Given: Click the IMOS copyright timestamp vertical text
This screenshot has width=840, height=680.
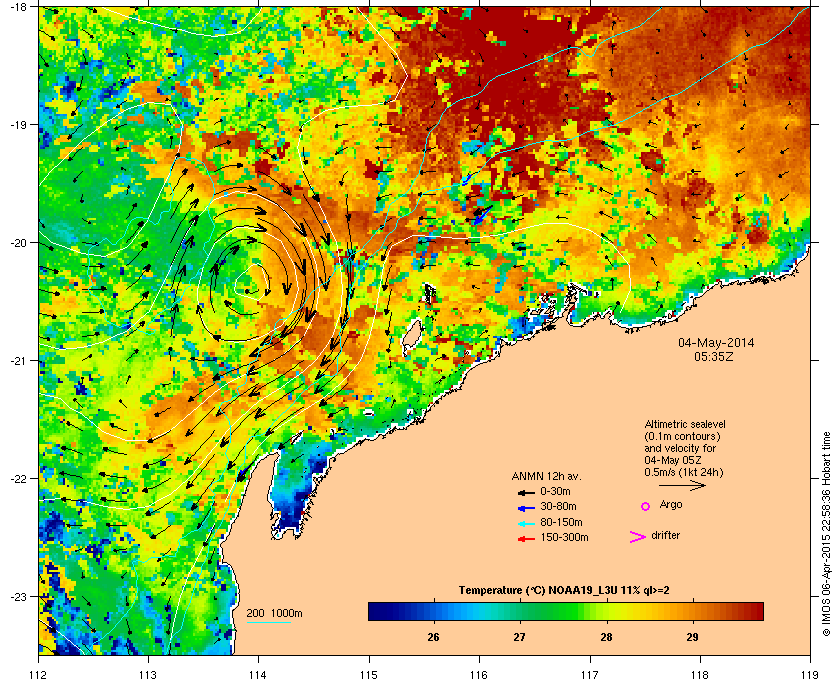Looking at the screenshot, I should [x=826, y=534].
